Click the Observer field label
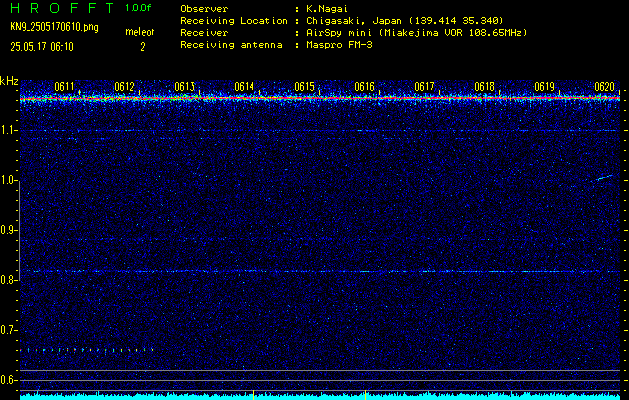 pos(204,8)
